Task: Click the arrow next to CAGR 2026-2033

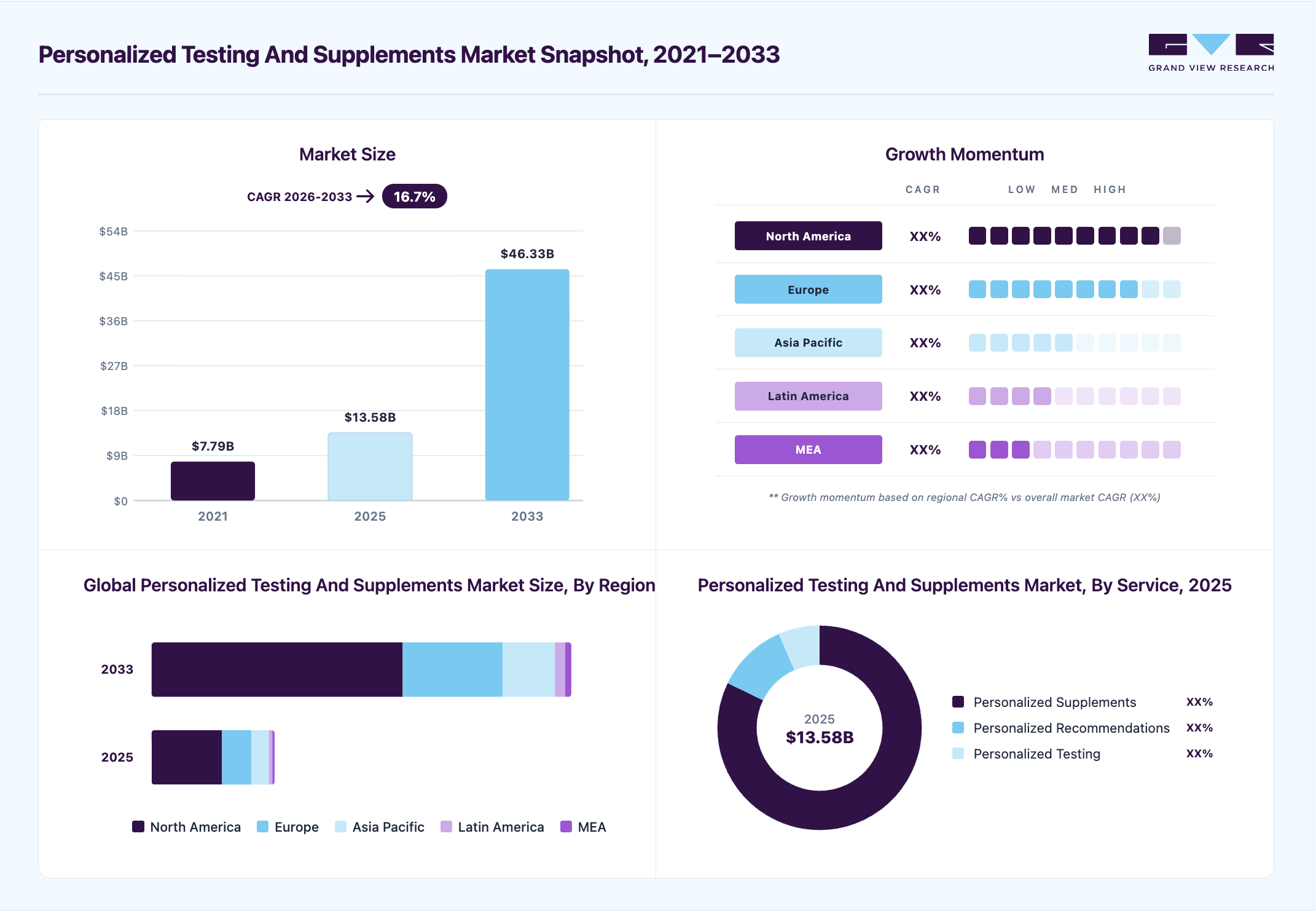Action: tap(366, 197)
